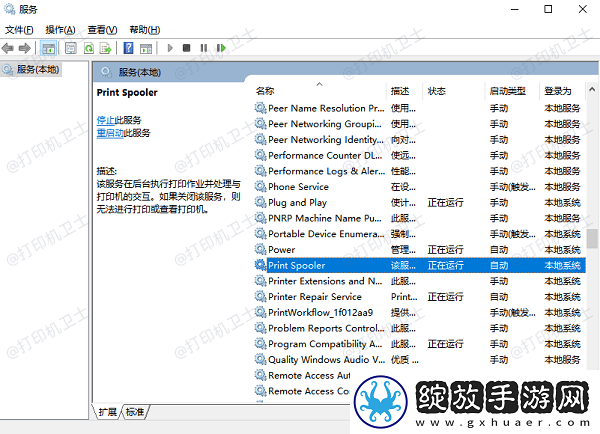Toggle the show/hide console tree icon
Screen dimensions: 600x434
(x=49, y=48)
